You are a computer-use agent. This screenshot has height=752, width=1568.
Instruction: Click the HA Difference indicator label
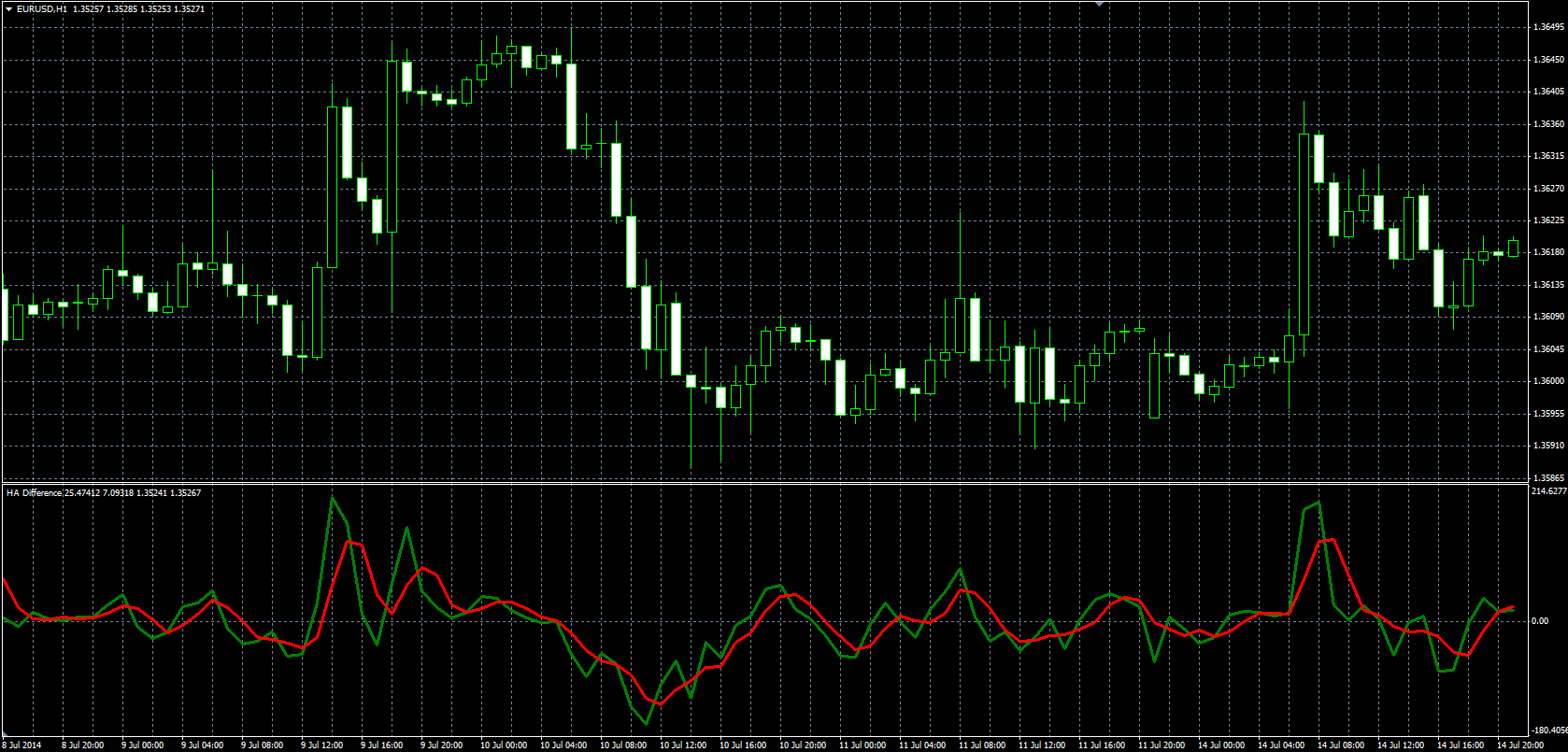(34, 492)
